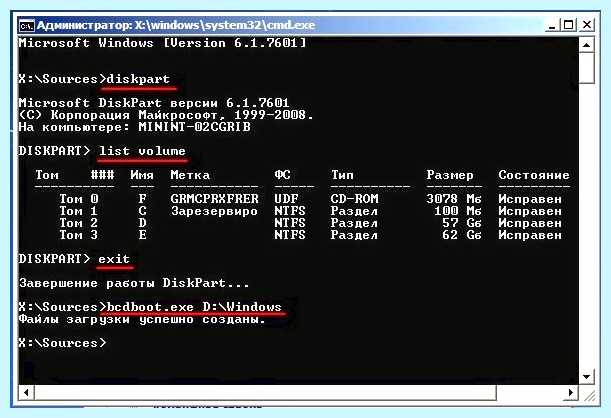Screen dimensions: 611x418
Task: Click the 'GRMCPRXFRER' volume label
Action: click(x=214, y=199)
